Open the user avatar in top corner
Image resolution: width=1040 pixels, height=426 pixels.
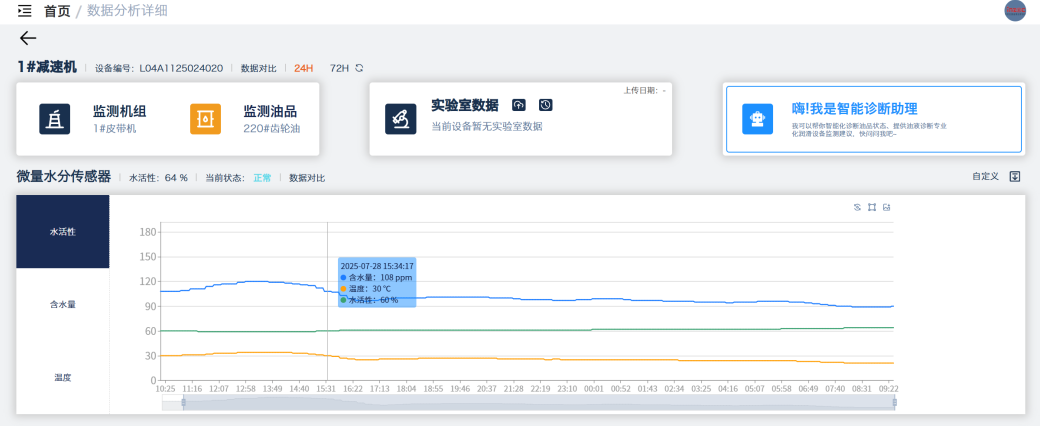(1015, 11)
